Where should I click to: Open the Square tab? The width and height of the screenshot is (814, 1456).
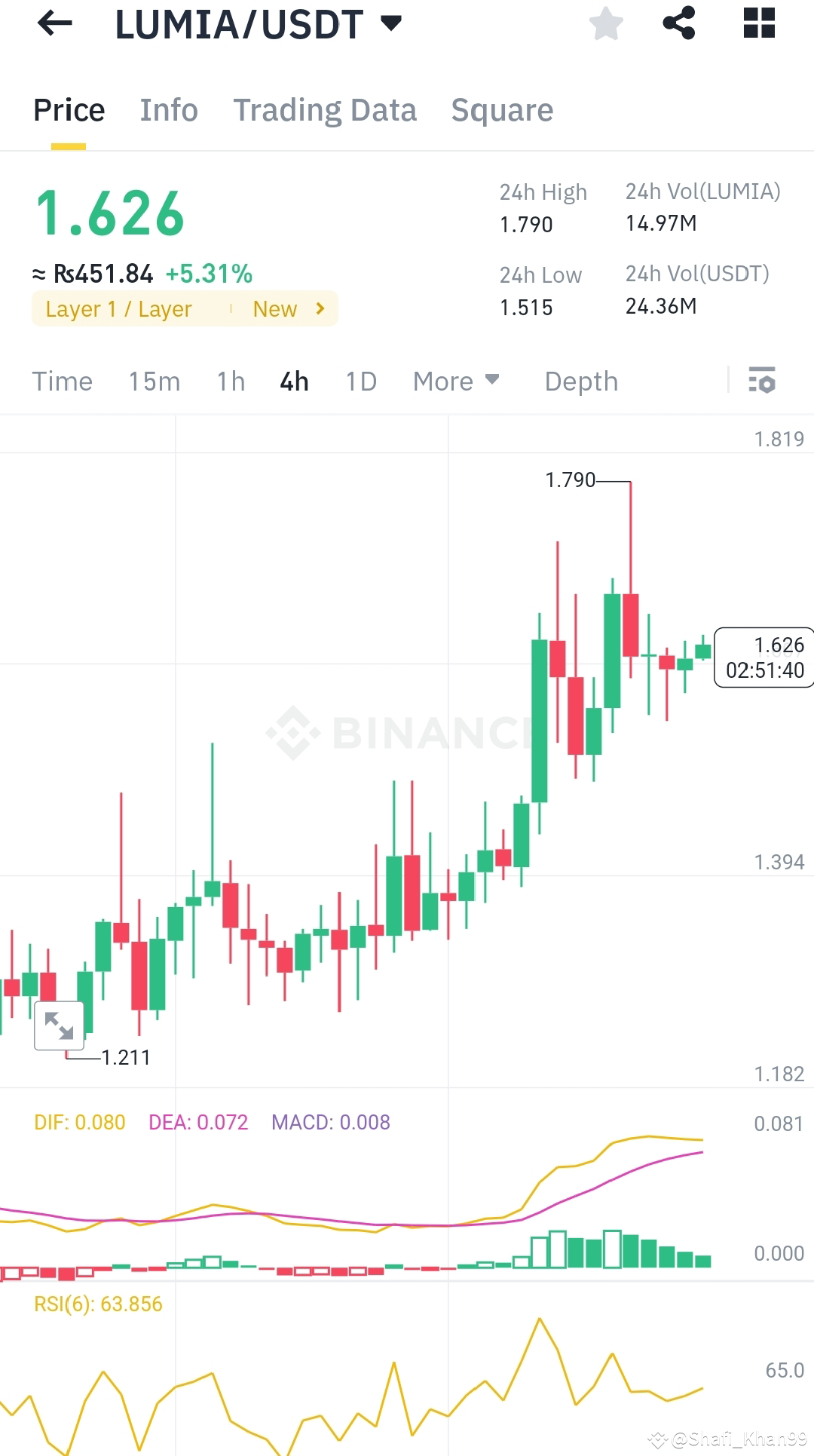(501, 109)
